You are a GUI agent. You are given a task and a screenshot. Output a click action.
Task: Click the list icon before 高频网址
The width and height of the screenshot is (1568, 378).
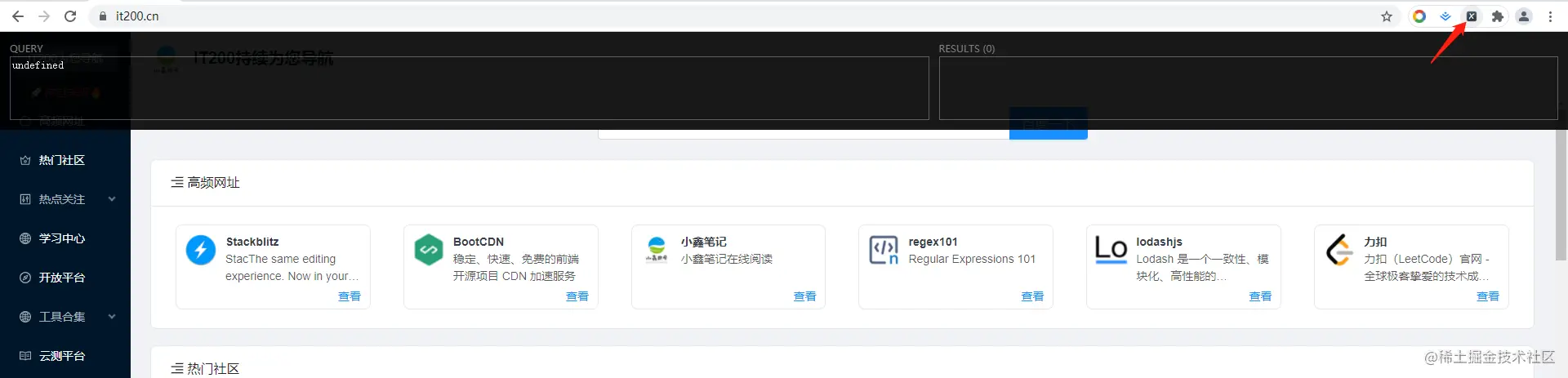pos(177,183)
